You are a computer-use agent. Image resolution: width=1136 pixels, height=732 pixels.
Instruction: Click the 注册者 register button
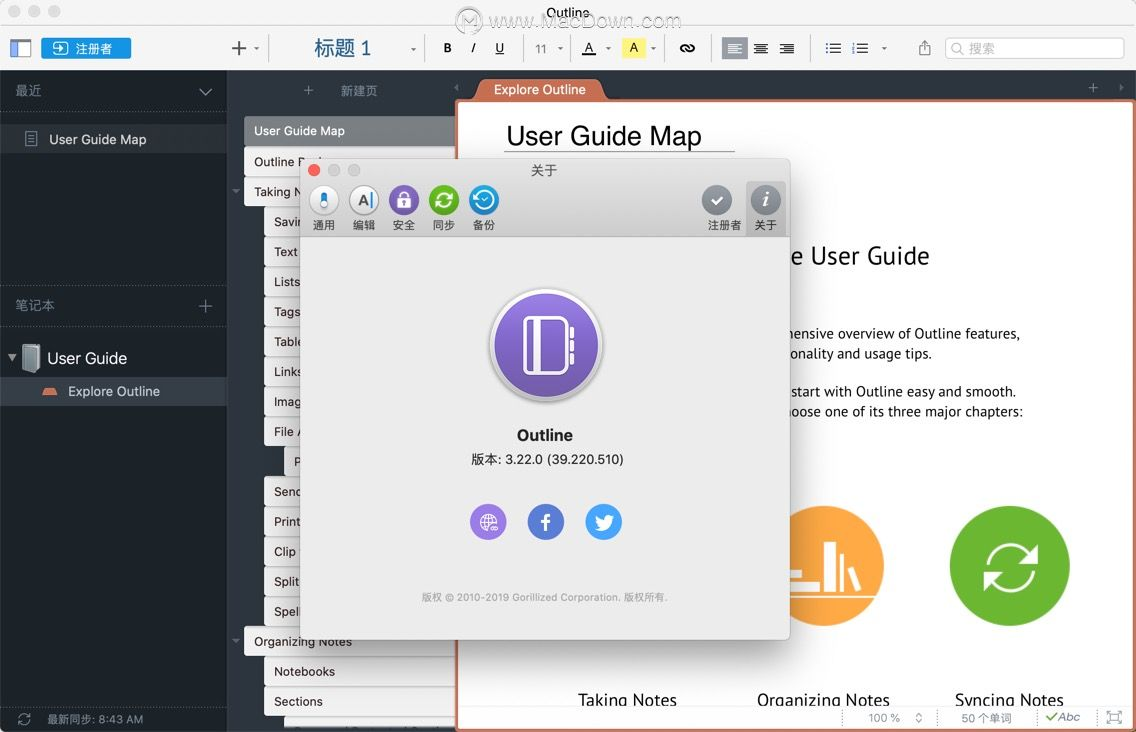pos(86,49)
